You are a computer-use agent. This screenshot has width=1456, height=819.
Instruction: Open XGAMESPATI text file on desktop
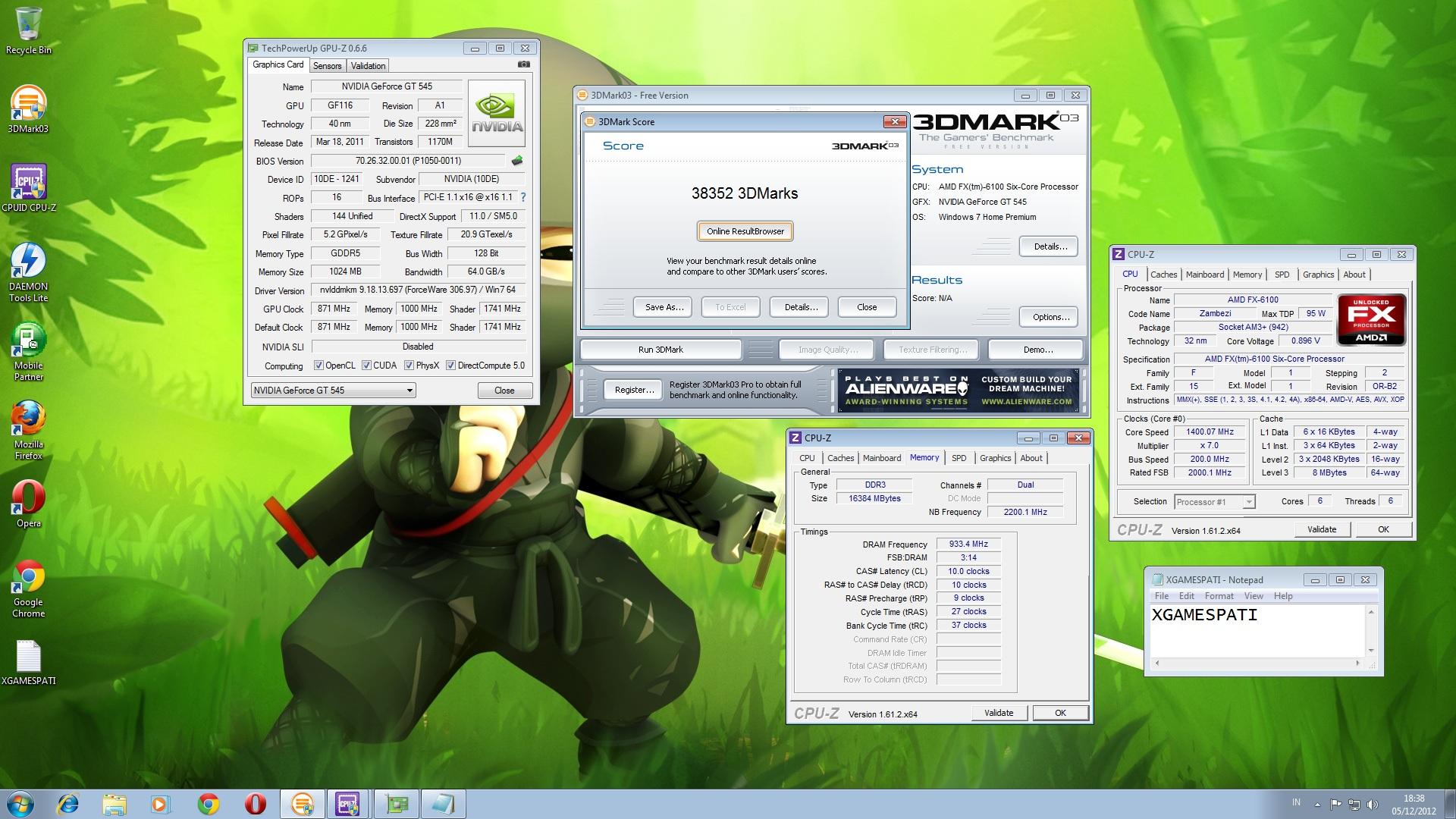coord(28,662)
